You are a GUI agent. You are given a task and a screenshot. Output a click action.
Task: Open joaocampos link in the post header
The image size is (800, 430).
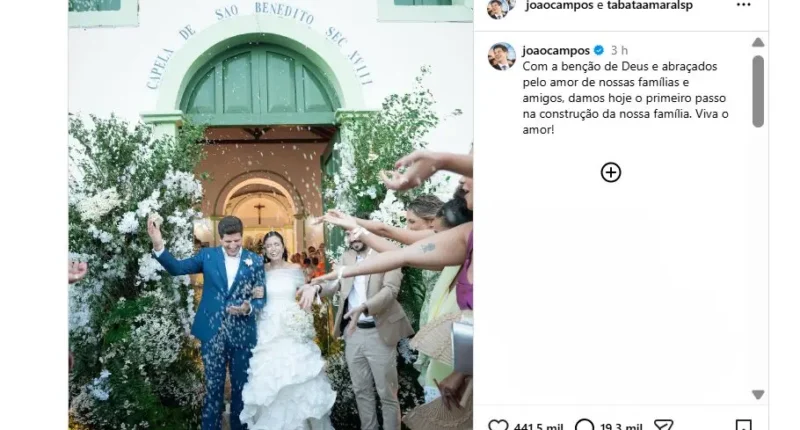(x=559, y=5)
